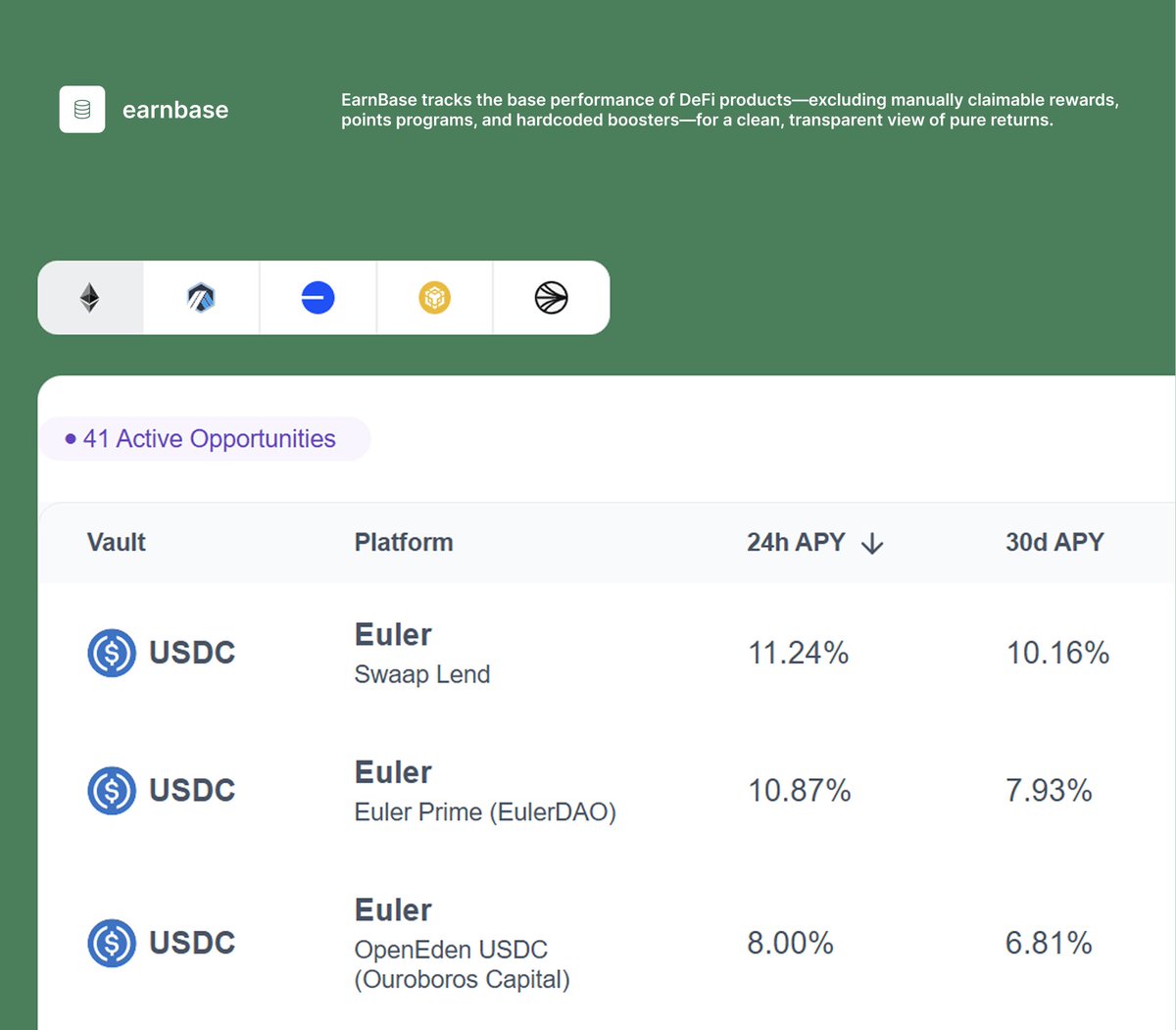The image size is (1176, 1030).
Task: Open Euler platform name above Swaap Lend
Action: [393, 635]
